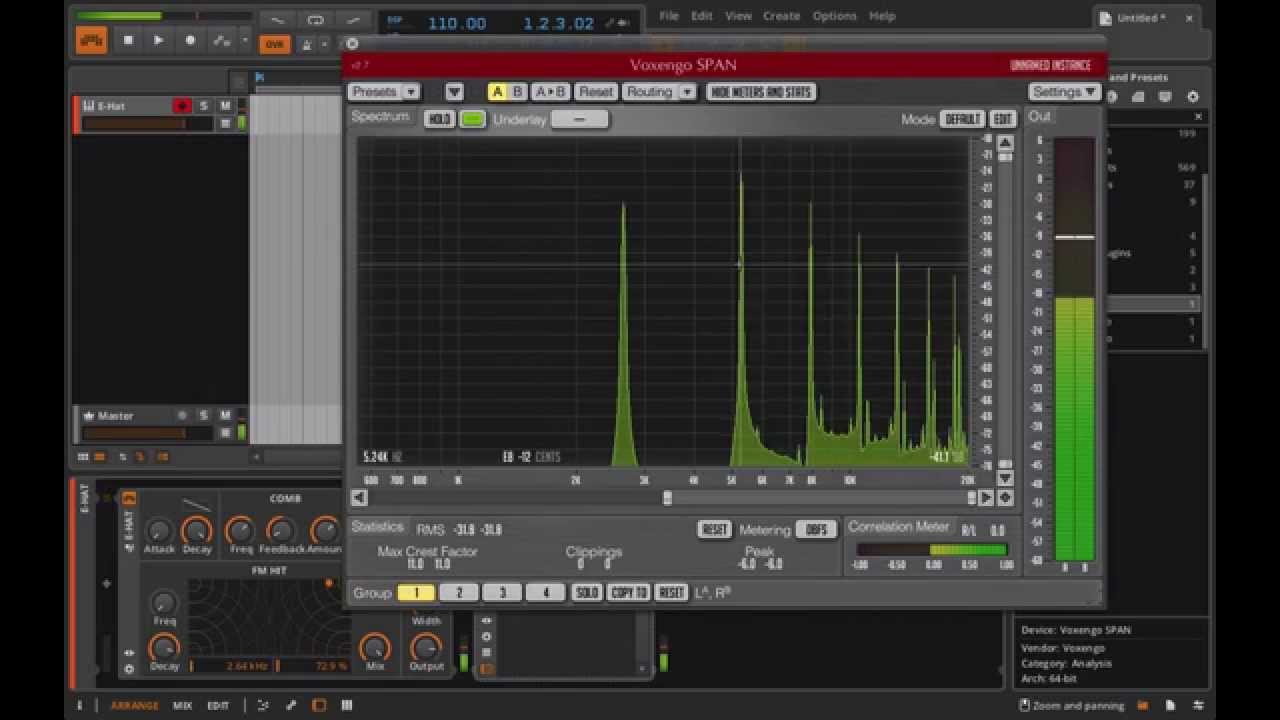Image resolution: width=1280 pixels, height=720 pixels.
Task: Mute the E-Hat track
Action: click(225, 106)
